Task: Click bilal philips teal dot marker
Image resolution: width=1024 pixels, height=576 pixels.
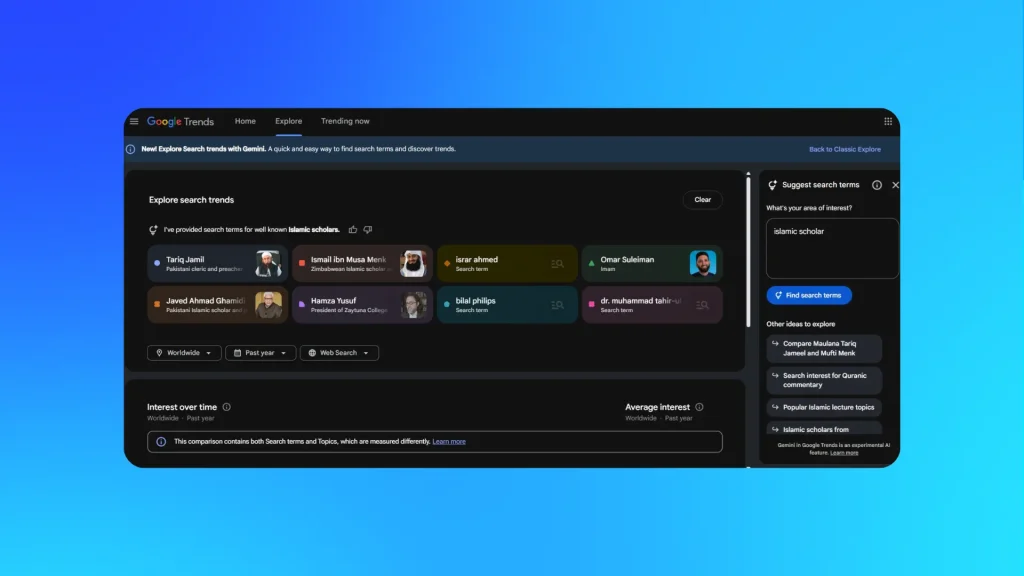Action: coord(447,304)
